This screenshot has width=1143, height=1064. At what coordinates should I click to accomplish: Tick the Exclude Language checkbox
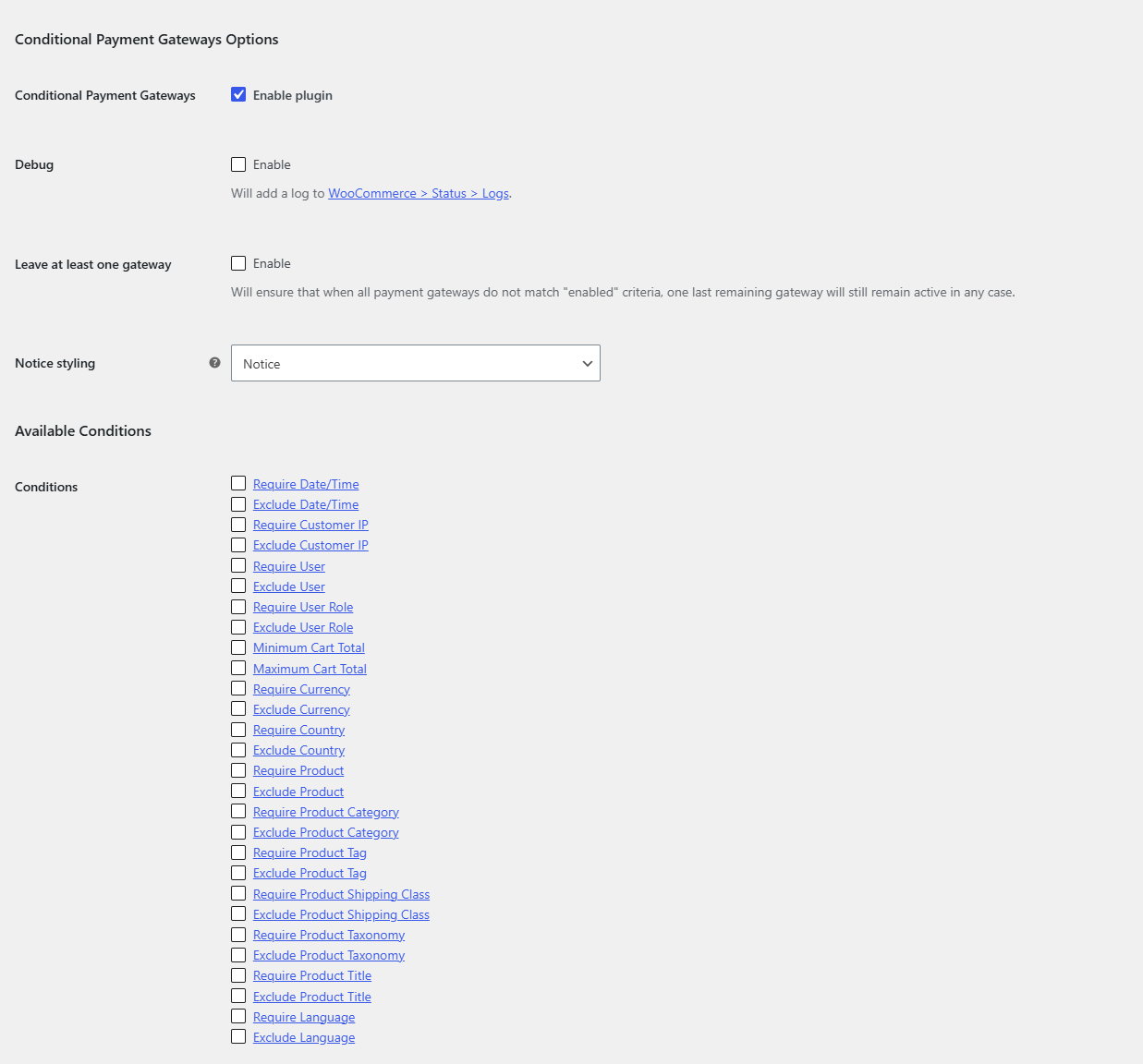[x=238, y=1036]
